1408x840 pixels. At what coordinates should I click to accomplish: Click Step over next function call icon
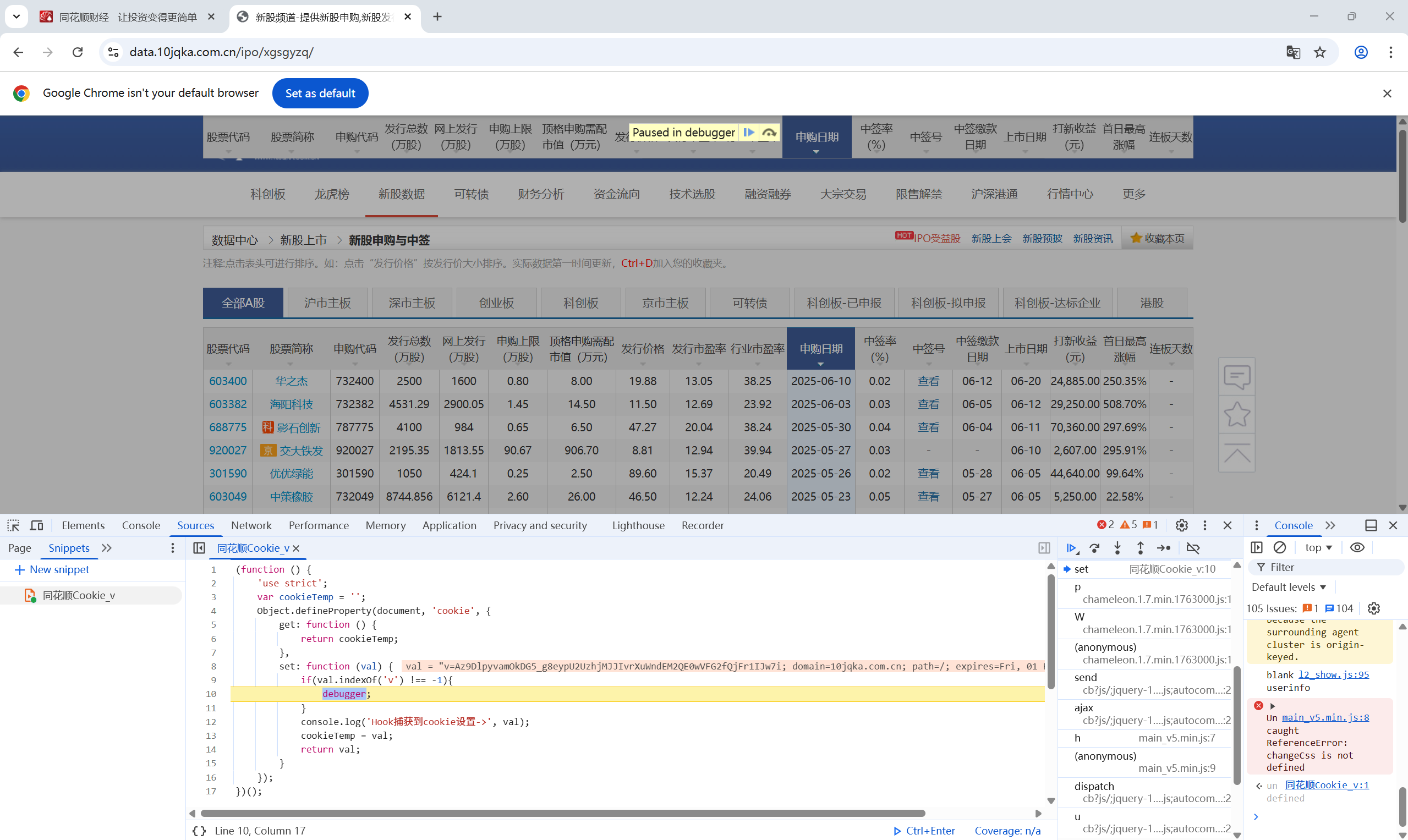(x=1094, y=548)
